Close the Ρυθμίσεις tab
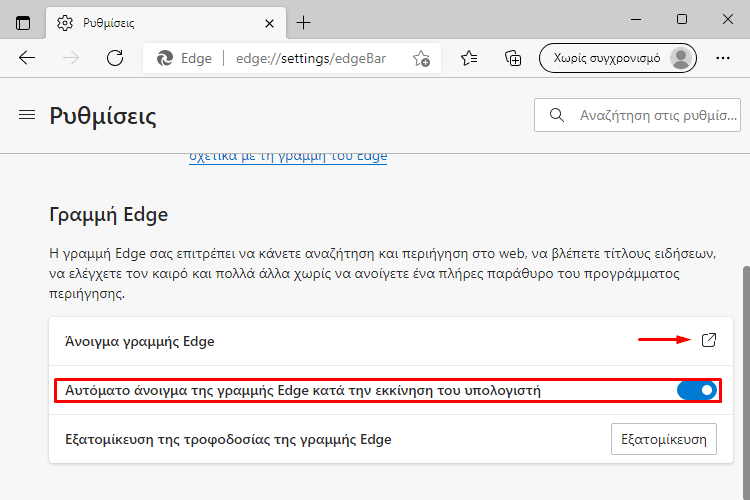This screenshot has height=500, width=750. click(x=269, y=23)
